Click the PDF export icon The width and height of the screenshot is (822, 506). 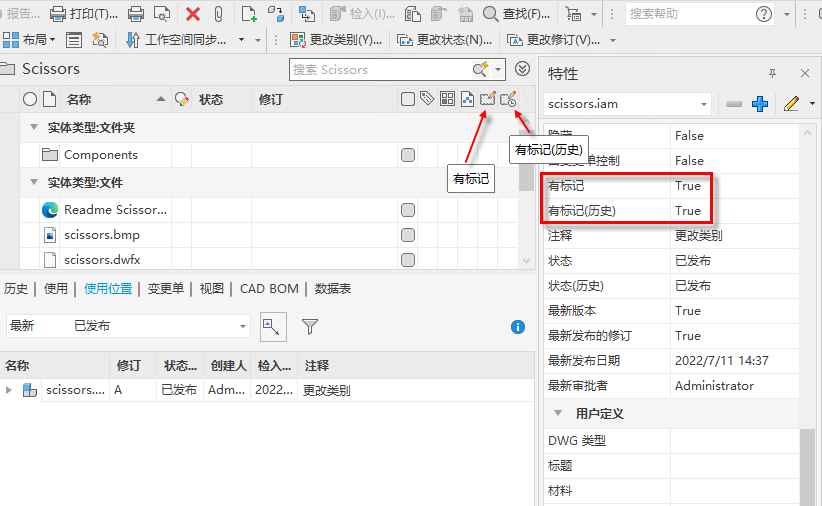(464, 14)
